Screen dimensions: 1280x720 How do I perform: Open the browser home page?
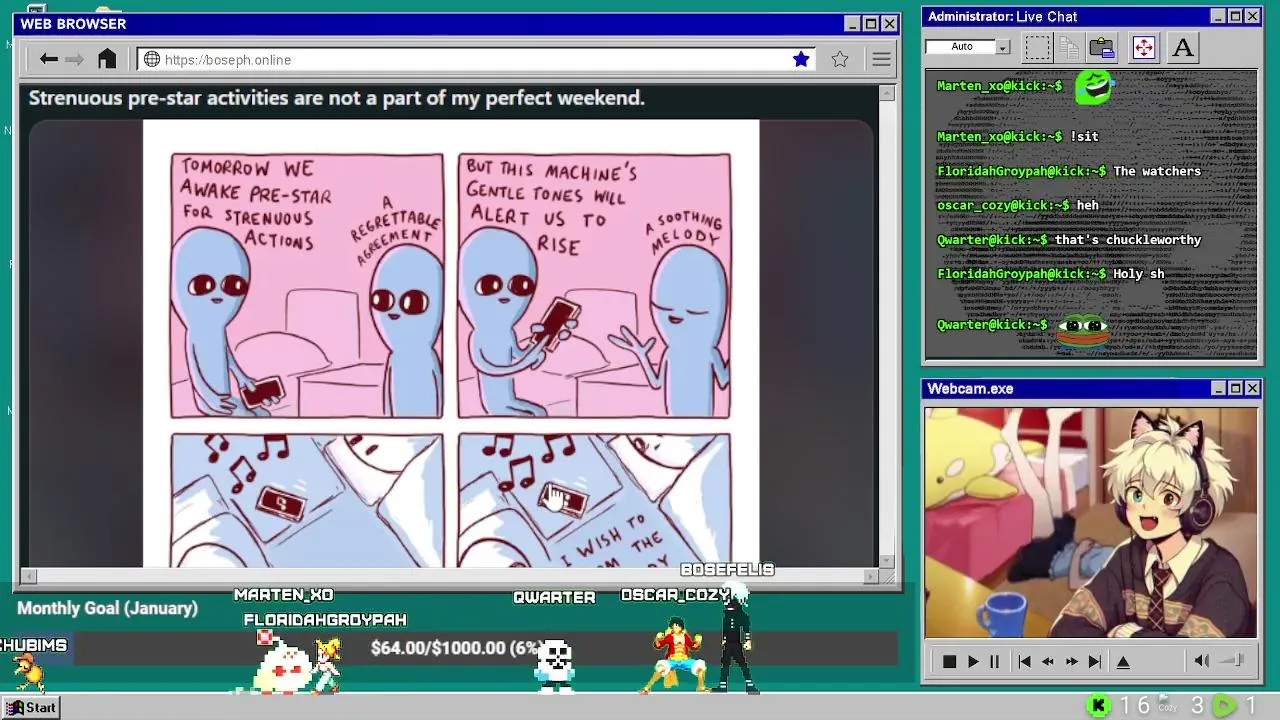[x=107, y=59]
